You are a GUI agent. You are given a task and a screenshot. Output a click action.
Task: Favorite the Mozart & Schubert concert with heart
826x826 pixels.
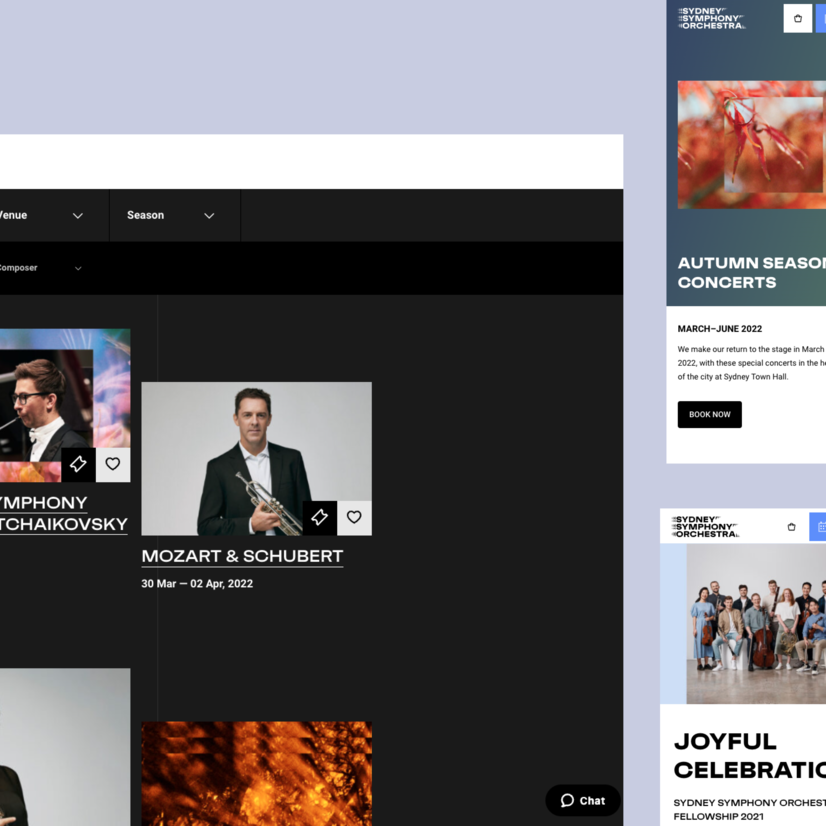(x=354, y=518)
